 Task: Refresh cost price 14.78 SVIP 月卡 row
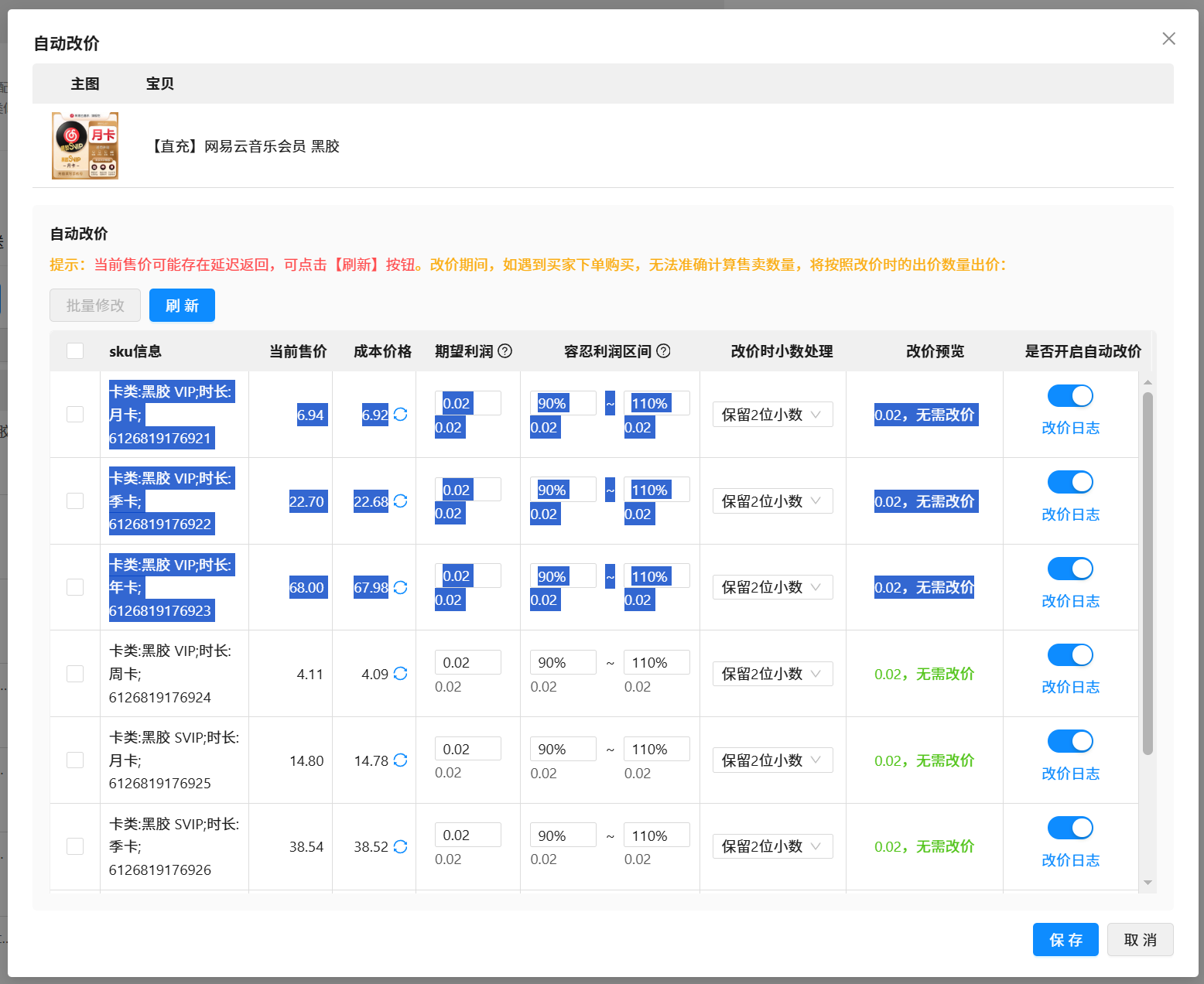400,760
